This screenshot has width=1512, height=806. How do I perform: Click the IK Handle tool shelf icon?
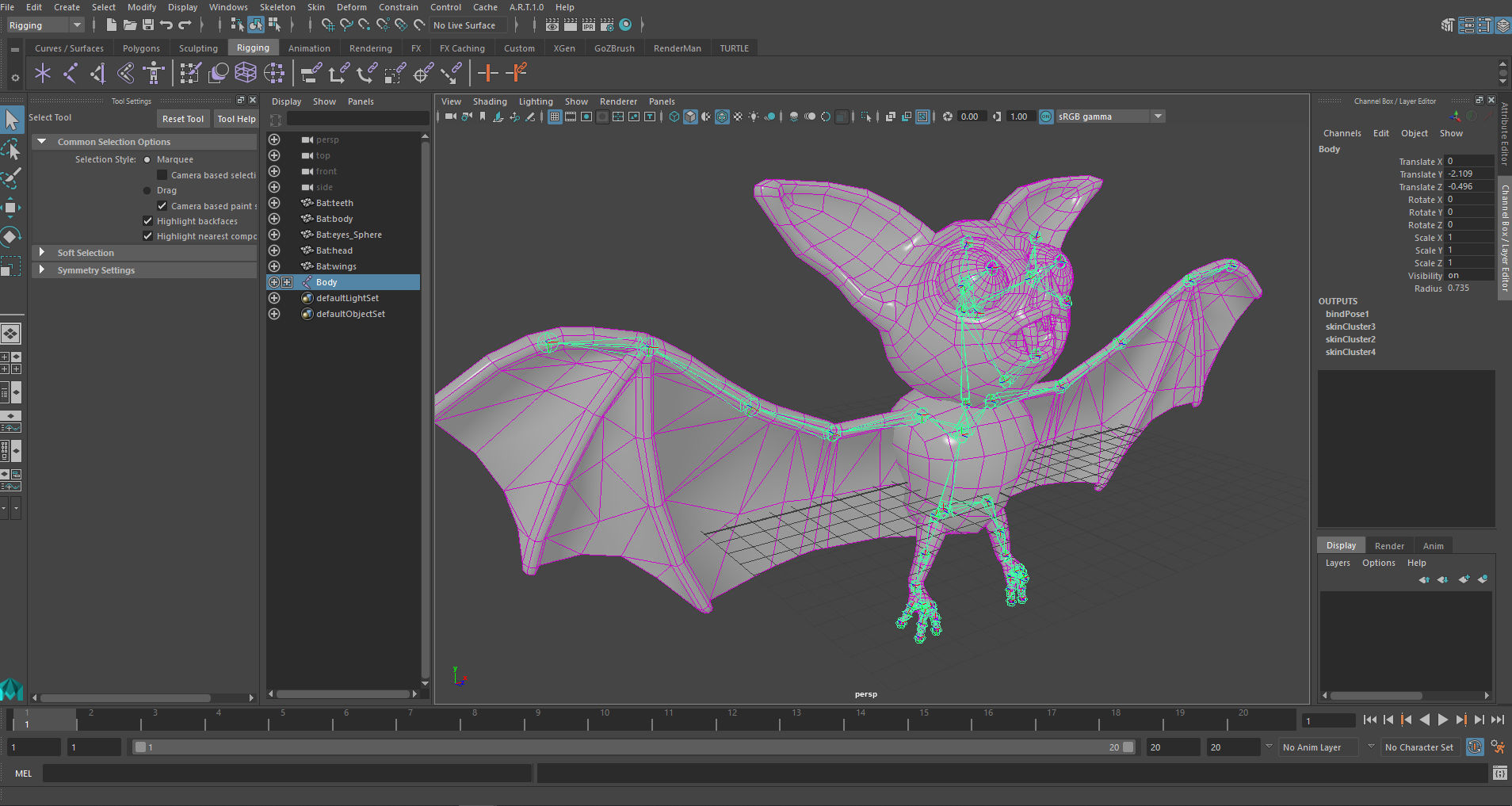coord(98,74)
